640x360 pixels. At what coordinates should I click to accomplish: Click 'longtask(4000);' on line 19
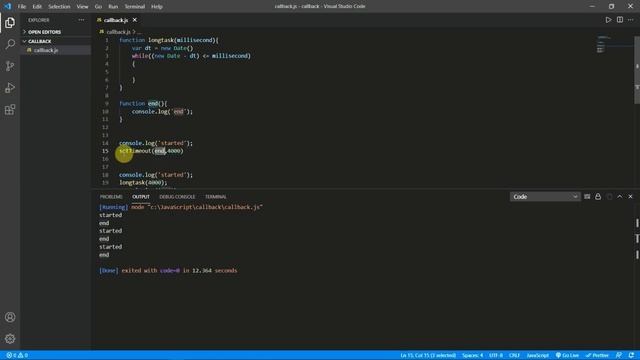pyautogui.click(x=143, y=182)
